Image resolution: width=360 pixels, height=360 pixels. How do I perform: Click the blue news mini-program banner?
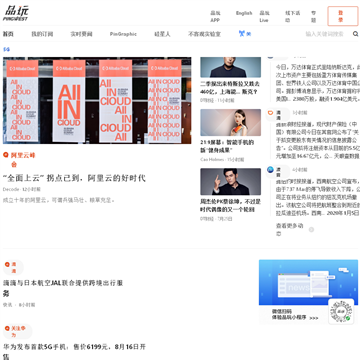308,283
